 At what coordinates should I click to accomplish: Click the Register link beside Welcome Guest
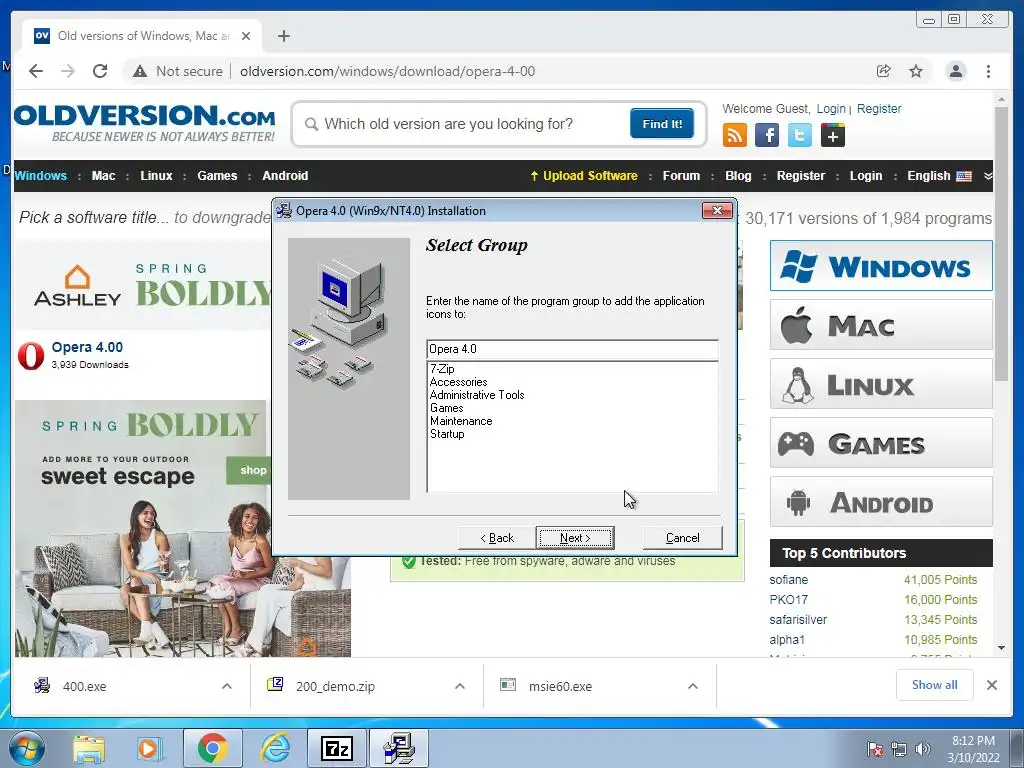coord(878,108)
